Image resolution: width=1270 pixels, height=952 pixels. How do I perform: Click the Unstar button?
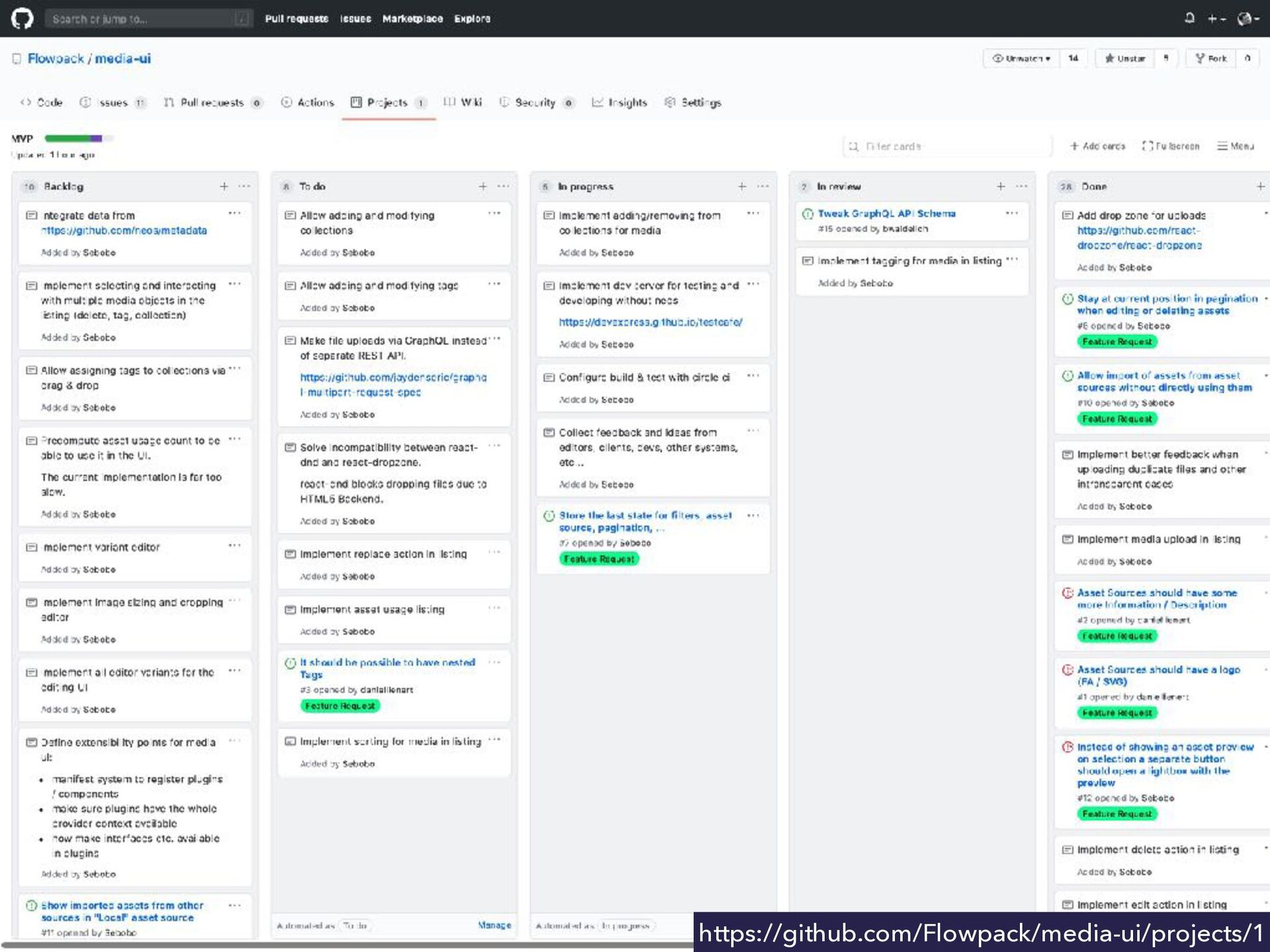coord(1124,58)
